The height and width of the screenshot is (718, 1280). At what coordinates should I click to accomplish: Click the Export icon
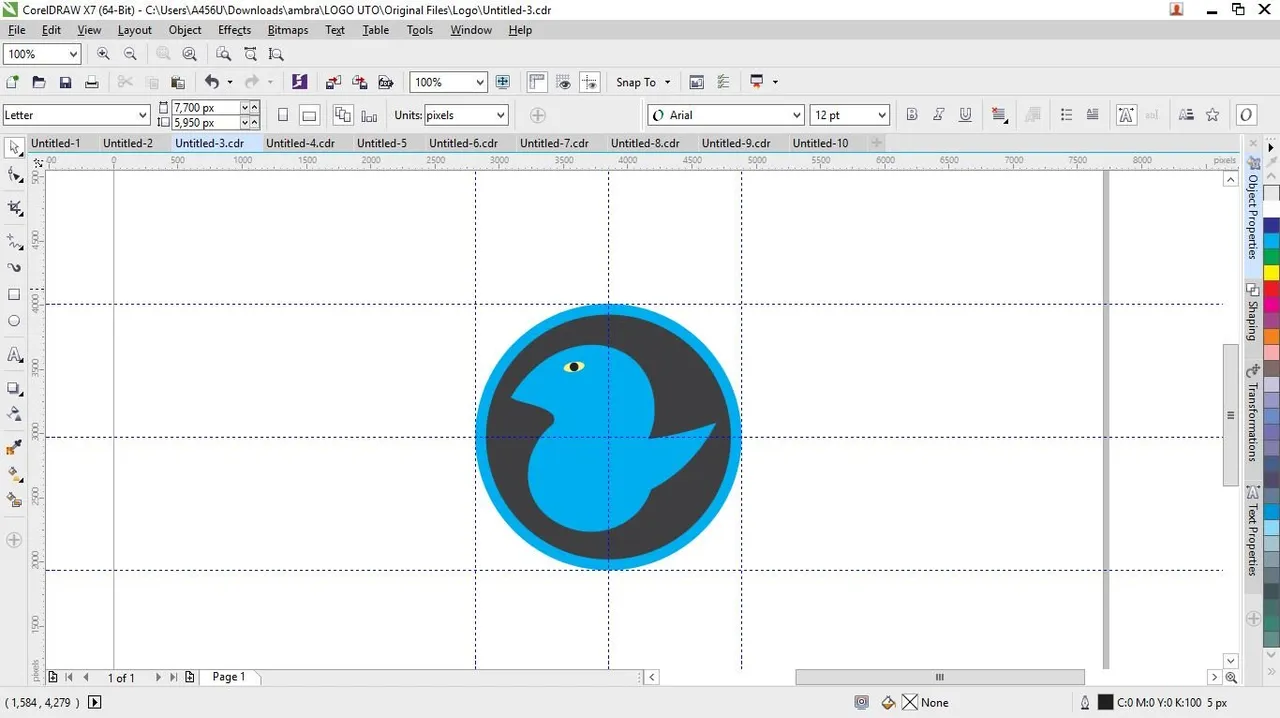tap(359, 82)
